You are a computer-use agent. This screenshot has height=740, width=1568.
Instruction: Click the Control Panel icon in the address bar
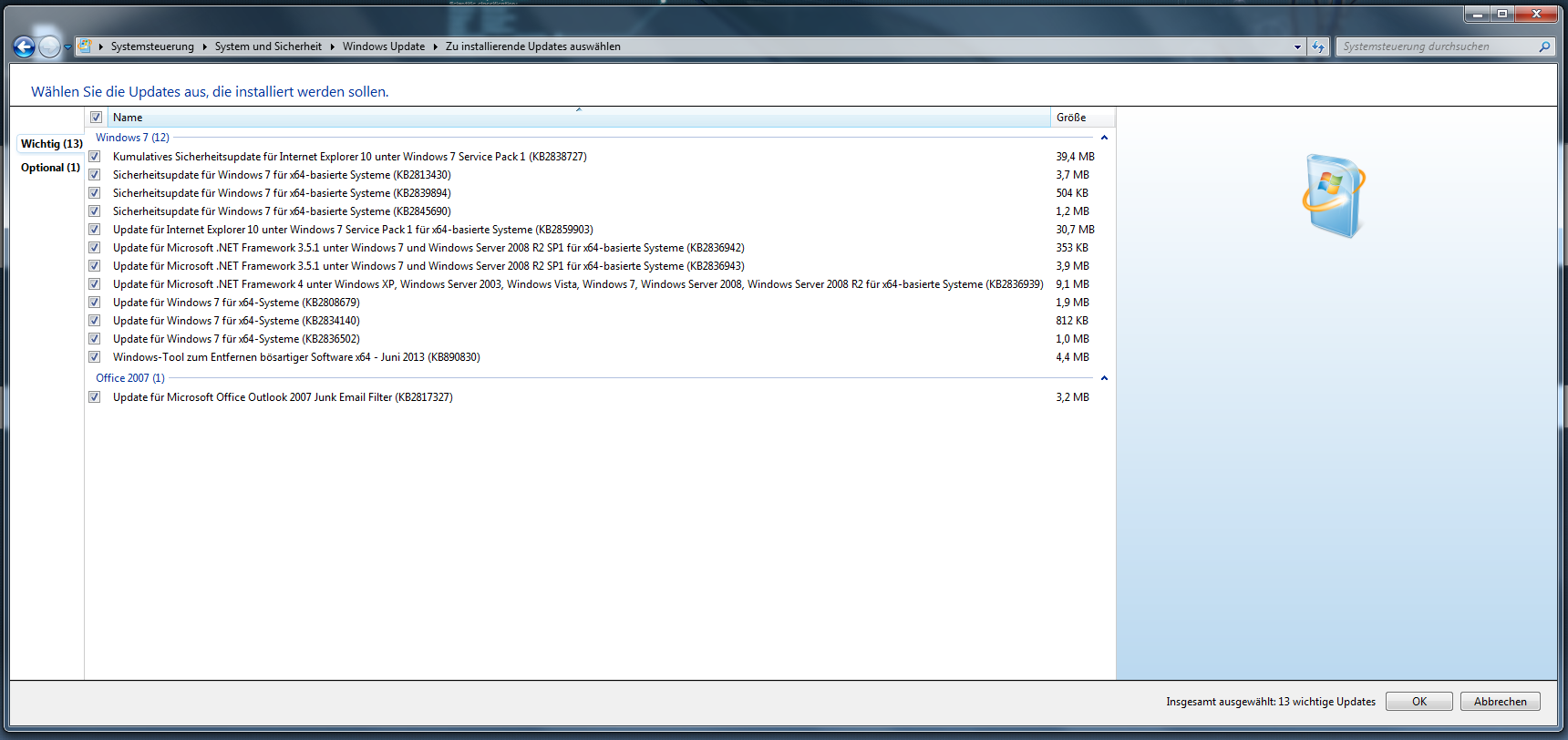coord(84,46)
